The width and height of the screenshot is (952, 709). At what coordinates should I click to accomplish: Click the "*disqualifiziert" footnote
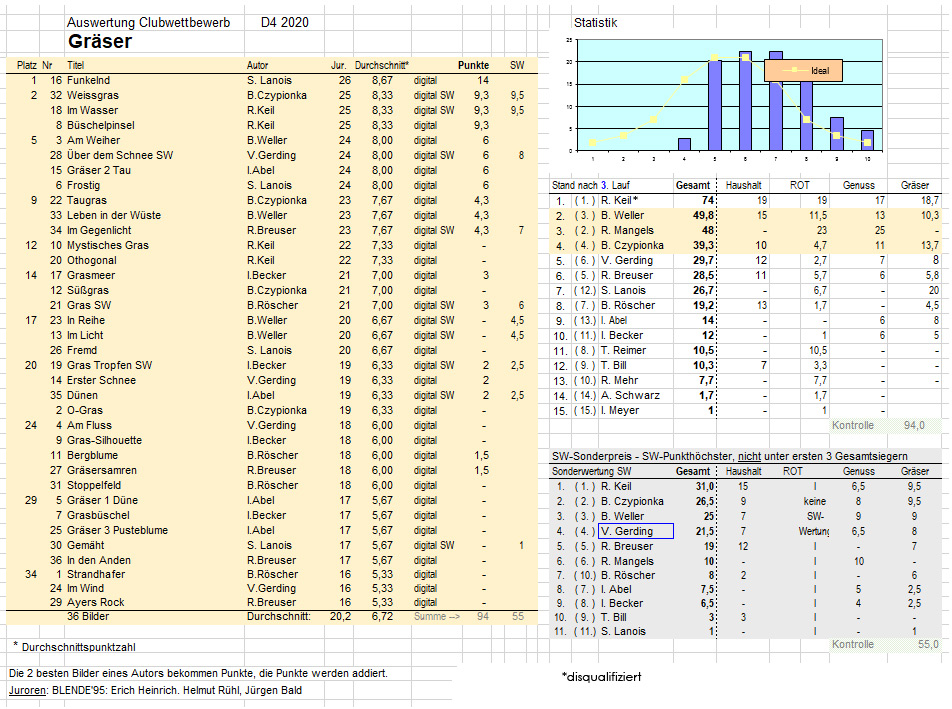(x=601, y=677)
